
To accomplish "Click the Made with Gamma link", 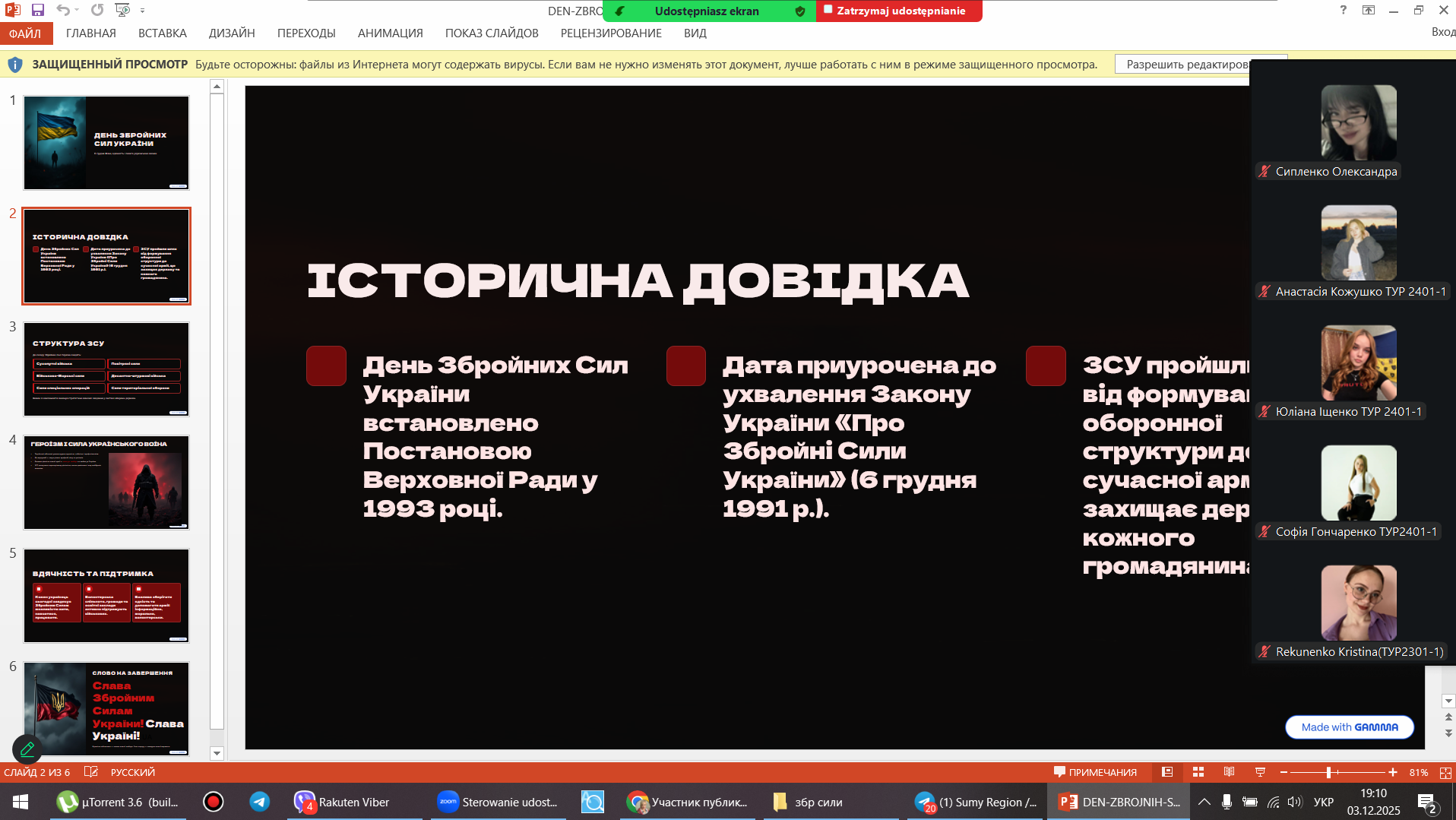I will [1349, 727].
